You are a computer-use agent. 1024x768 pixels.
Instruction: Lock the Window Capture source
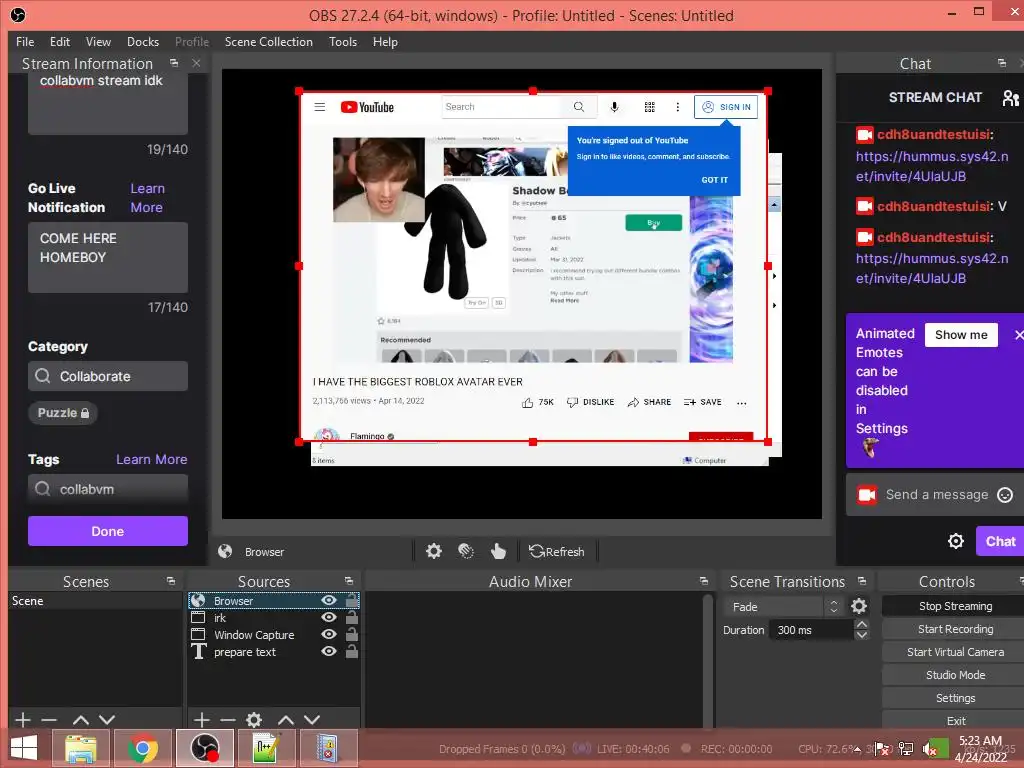351,633
